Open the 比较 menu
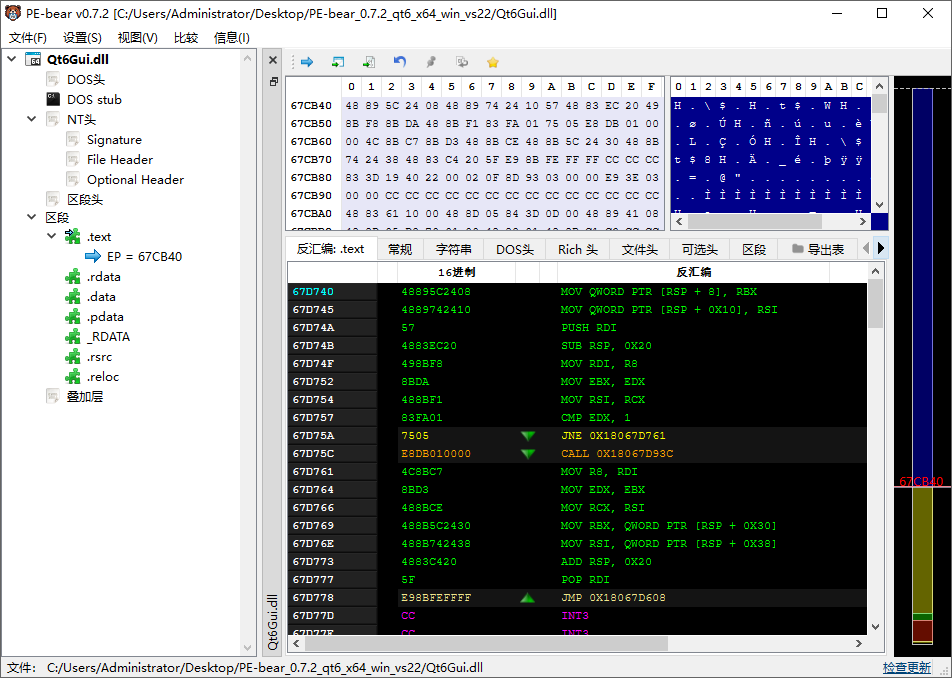 coord(186,38)
